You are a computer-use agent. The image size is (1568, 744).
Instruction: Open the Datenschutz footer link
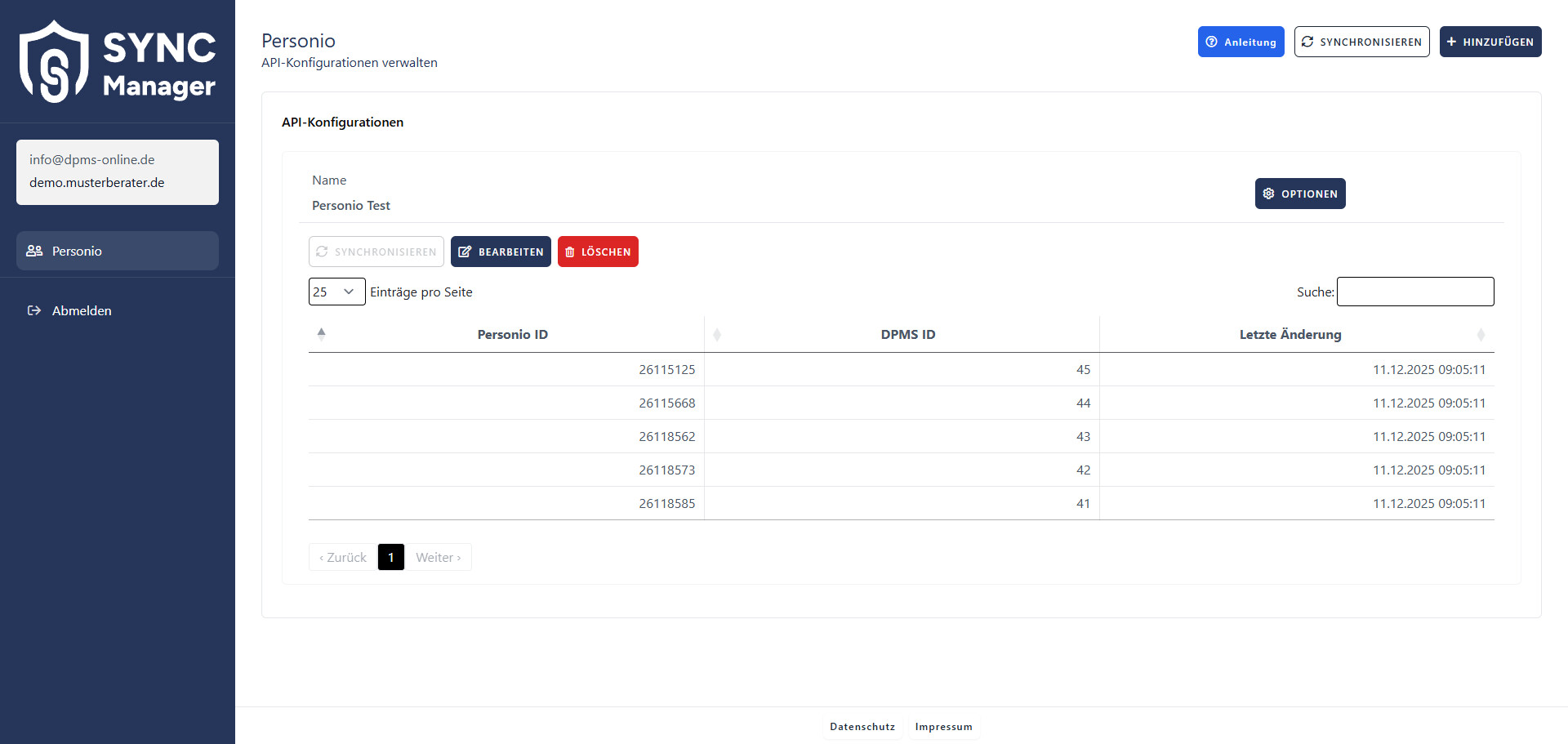click(x=862, y=727)
